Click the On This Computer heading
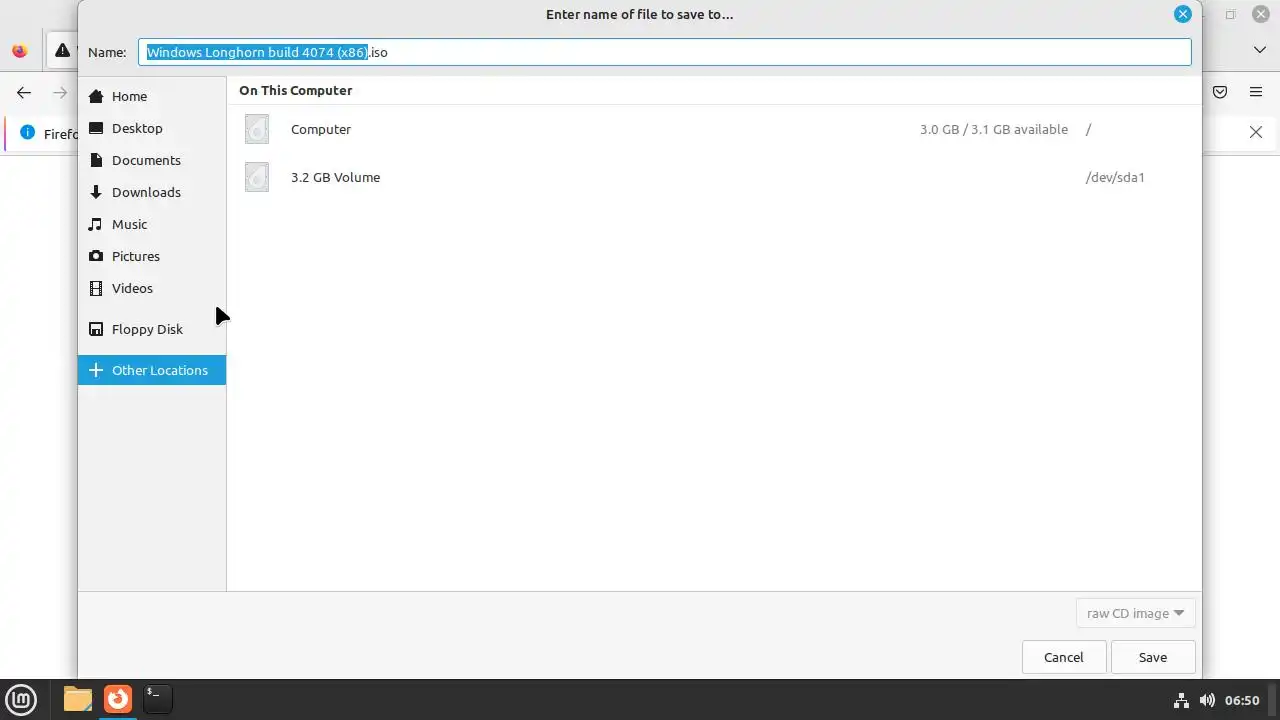Screen dimensions: 1280x720 pos(295,90)
